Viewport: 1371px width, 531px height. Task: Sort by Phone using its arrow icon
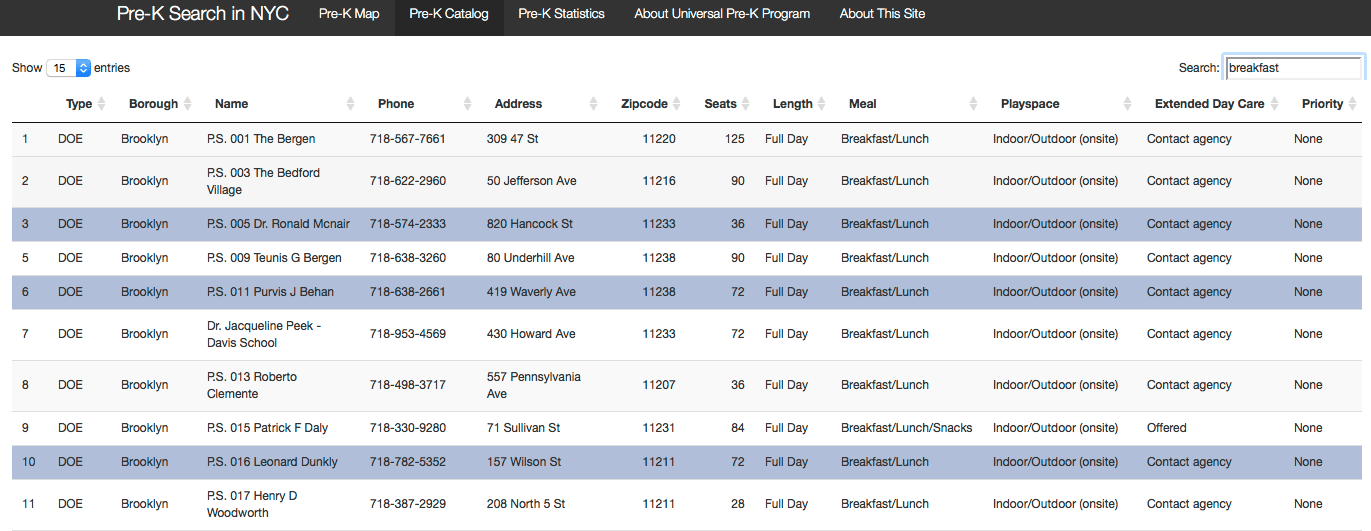467,104
